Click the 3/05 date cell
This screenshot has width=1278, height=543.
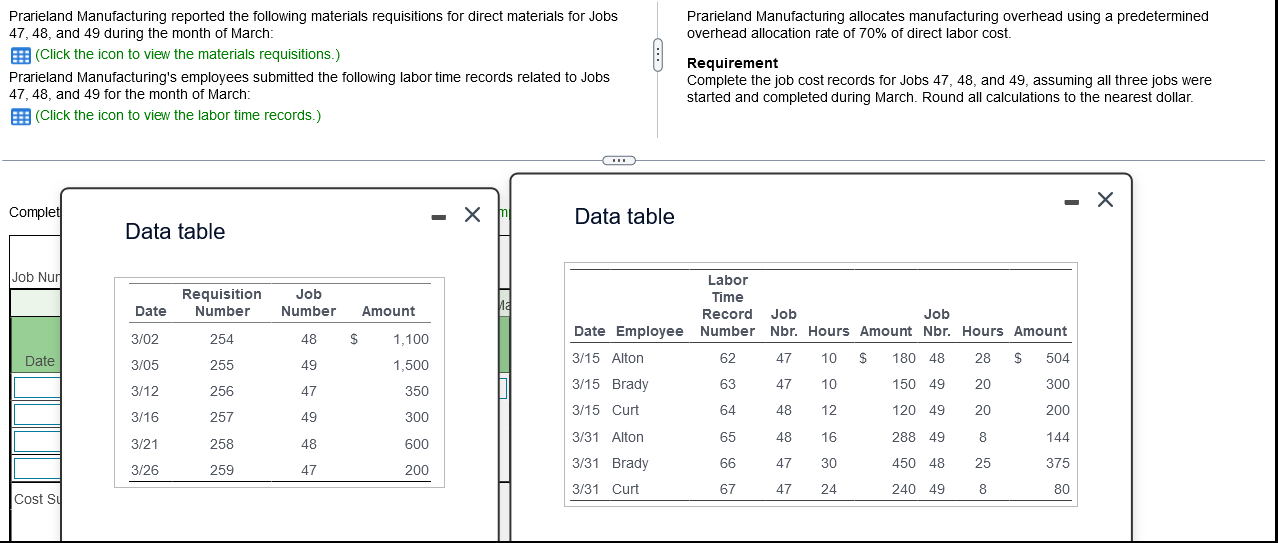click(145, 366)
